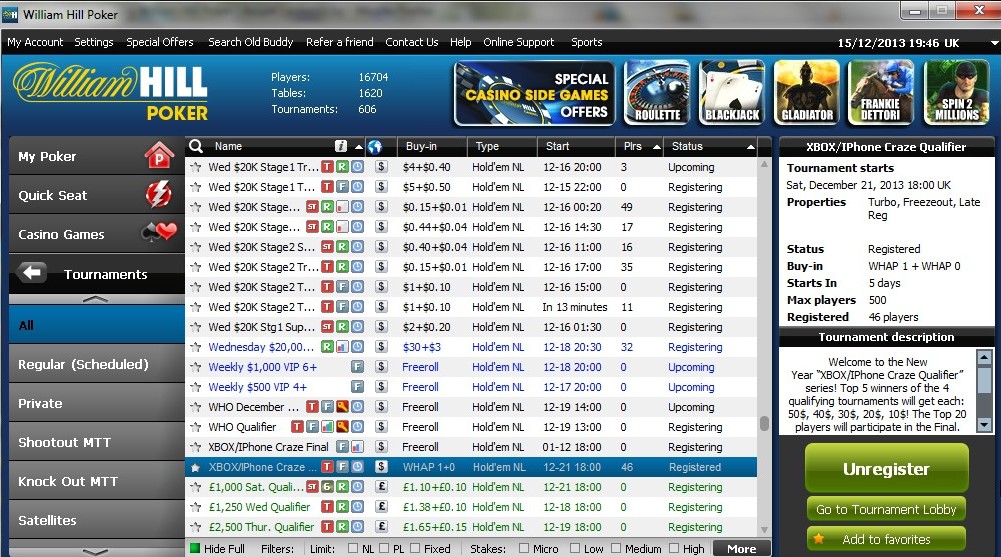Open the Roulette casino game
Screen dimensions: 1001x557
[657, 93]
